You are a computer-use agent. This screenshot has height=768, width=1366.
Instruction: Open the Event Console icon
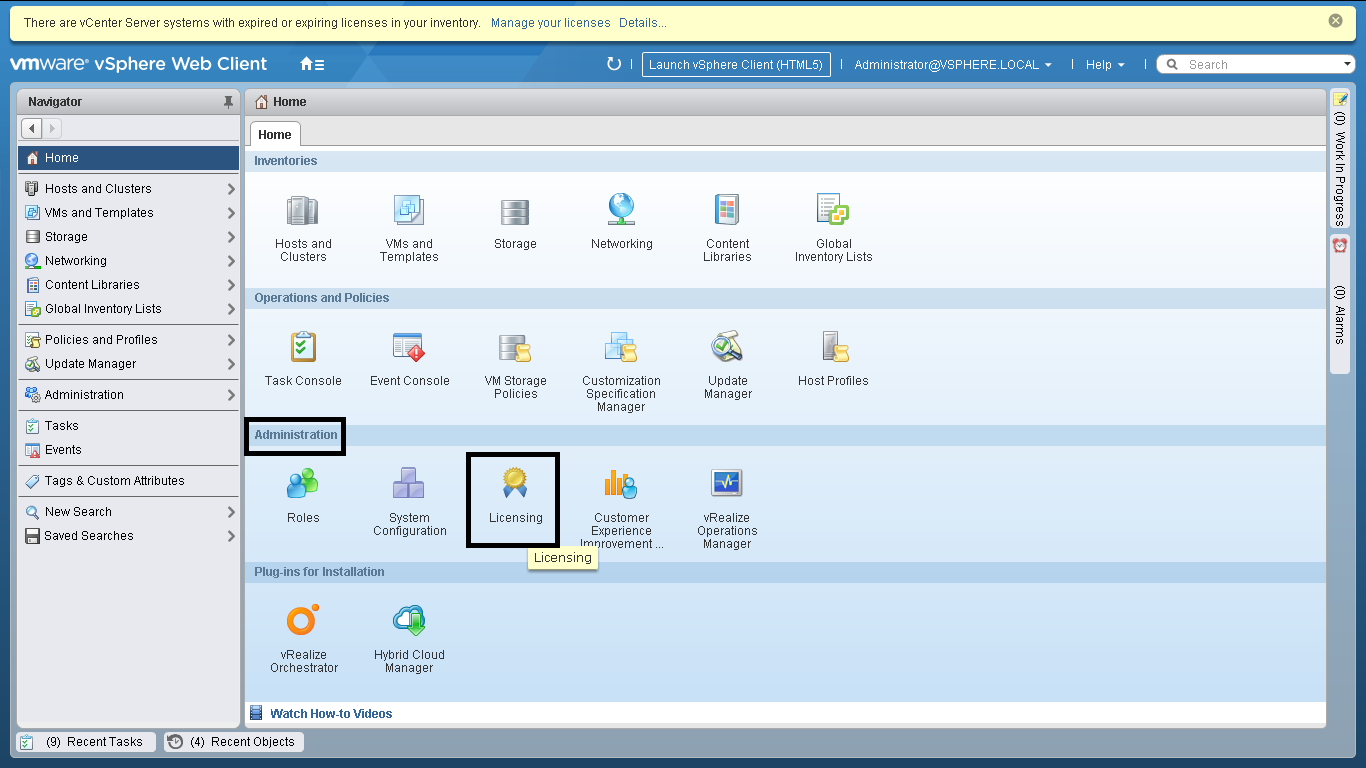coord(409,348)
